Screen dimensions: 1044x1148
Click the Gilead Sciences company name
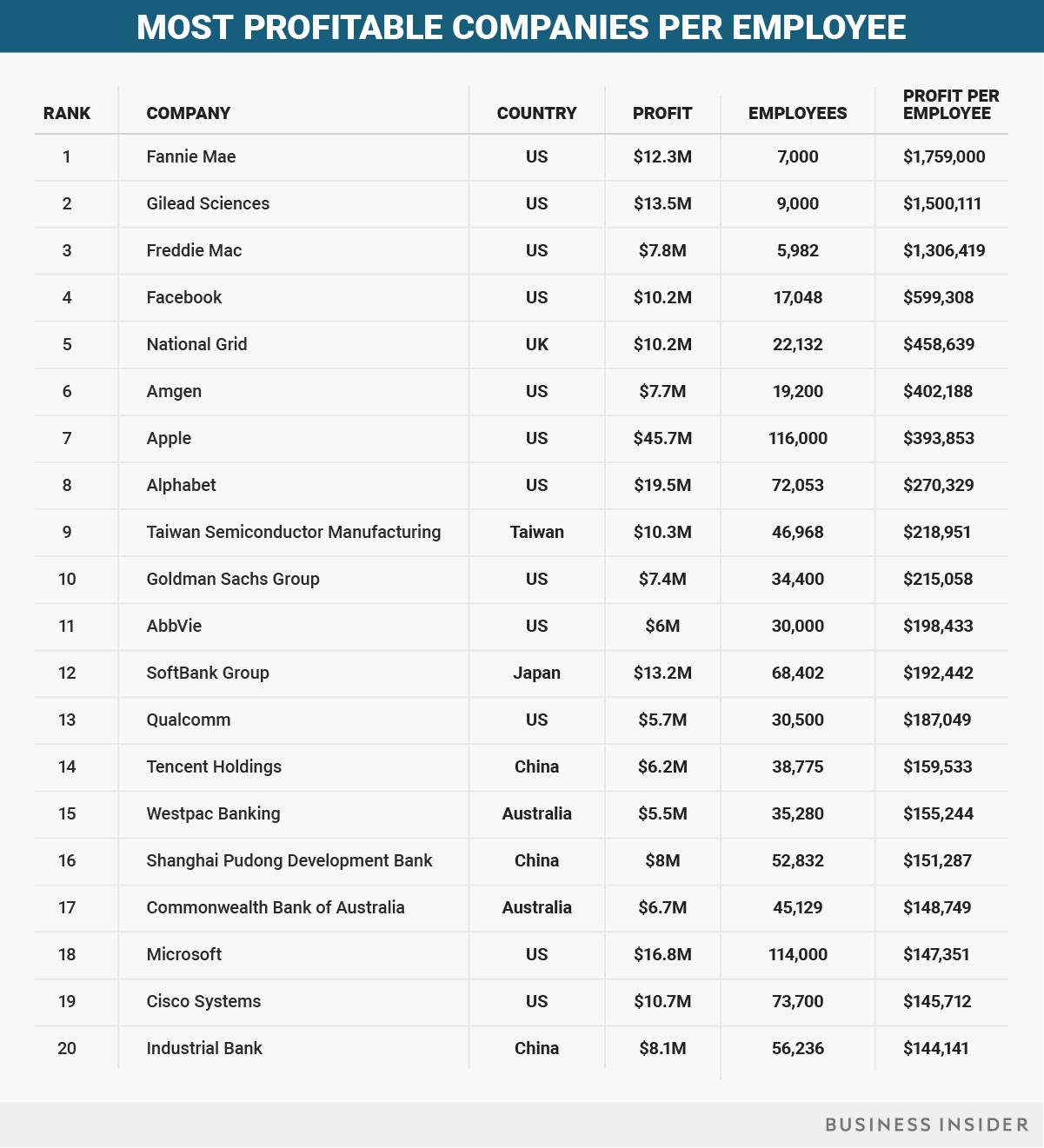coord(208,203)
